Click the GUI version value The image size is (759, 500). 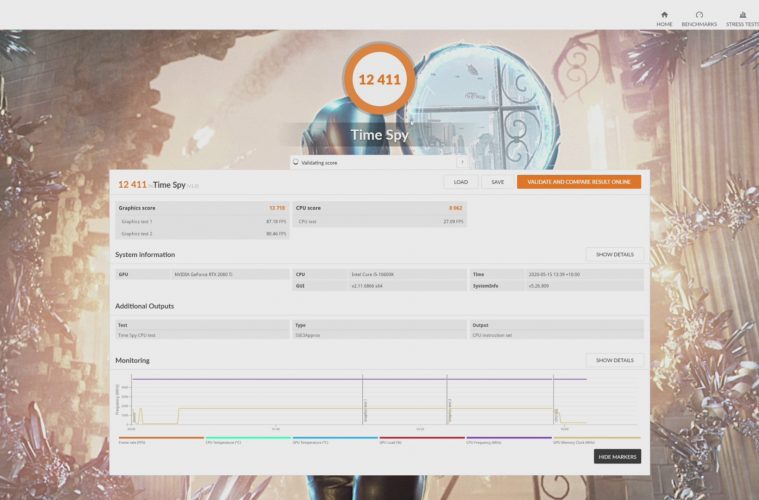tap(367, 286)
